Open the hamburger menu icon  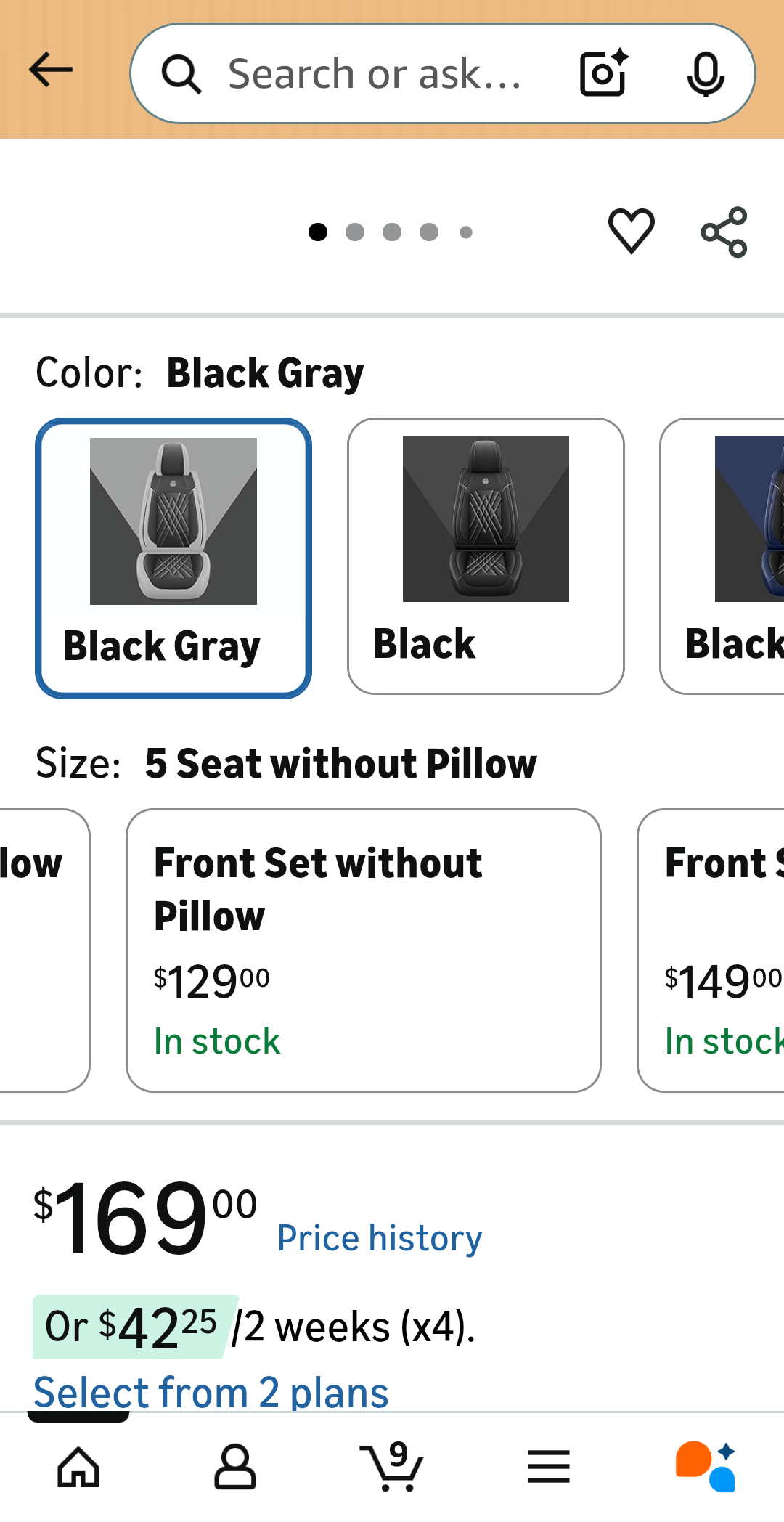[548, 1467]
